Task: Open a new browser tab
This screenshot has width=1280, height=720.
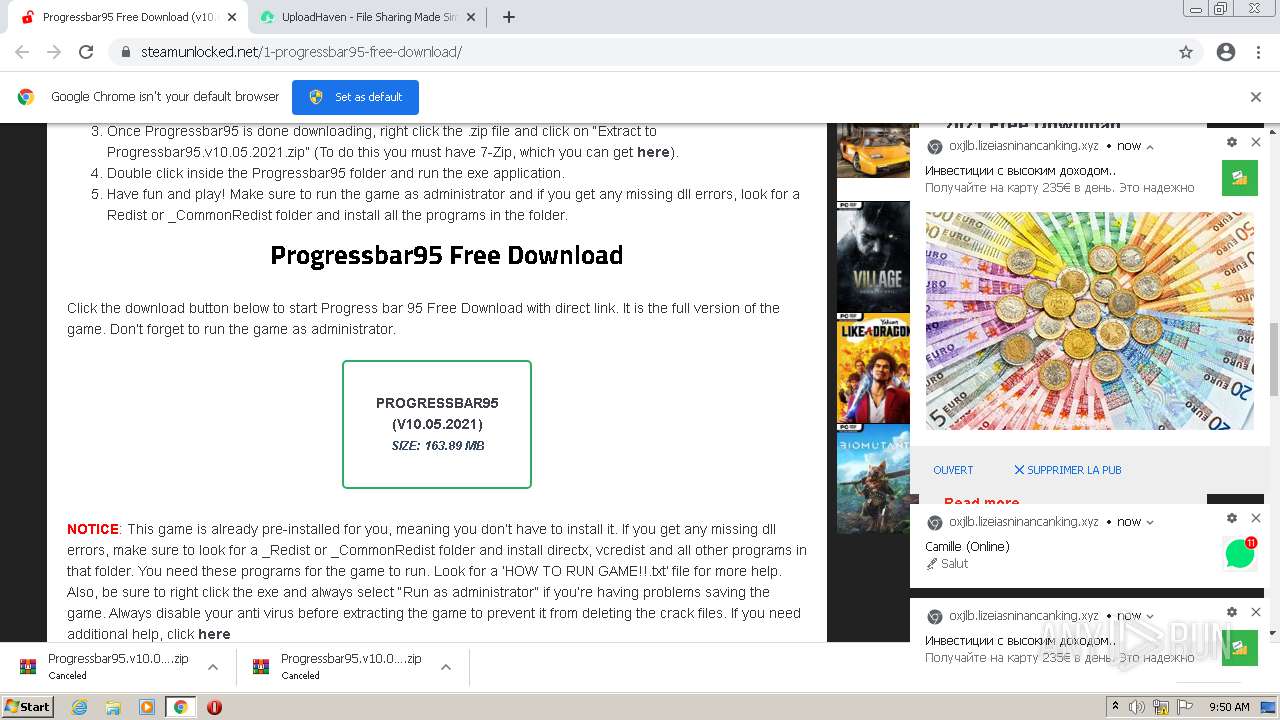Action: (508, 17)
